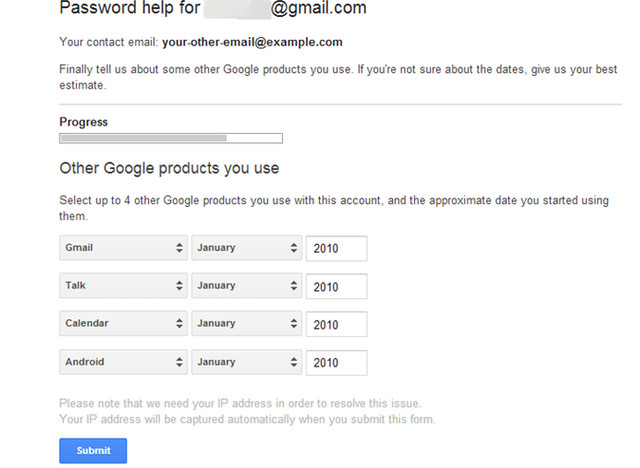Click the your-other-email@example.com contact email
This screenshot has width=640, height=468.
click(x=252, y=43)
